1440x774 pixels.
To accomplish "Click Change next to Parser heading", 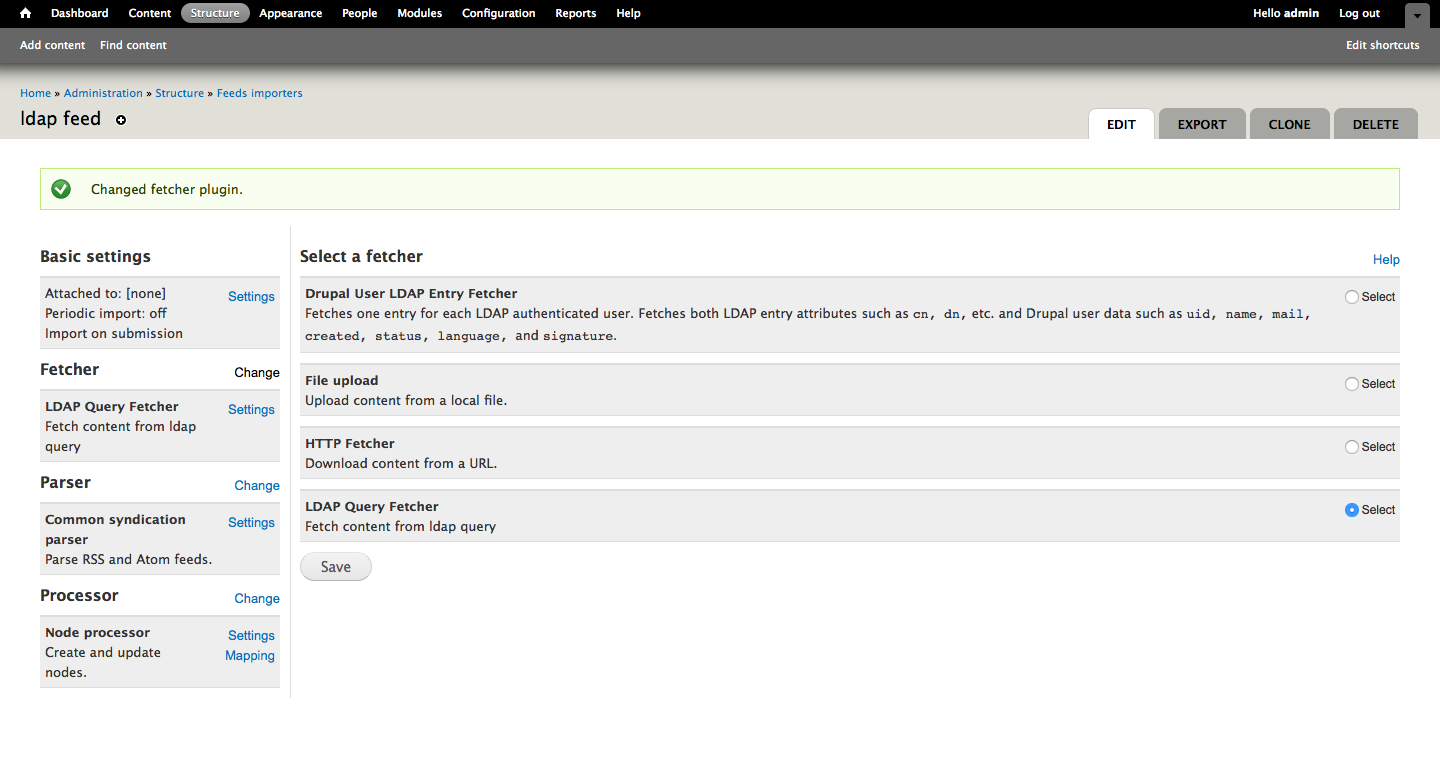I will point(257,485).
